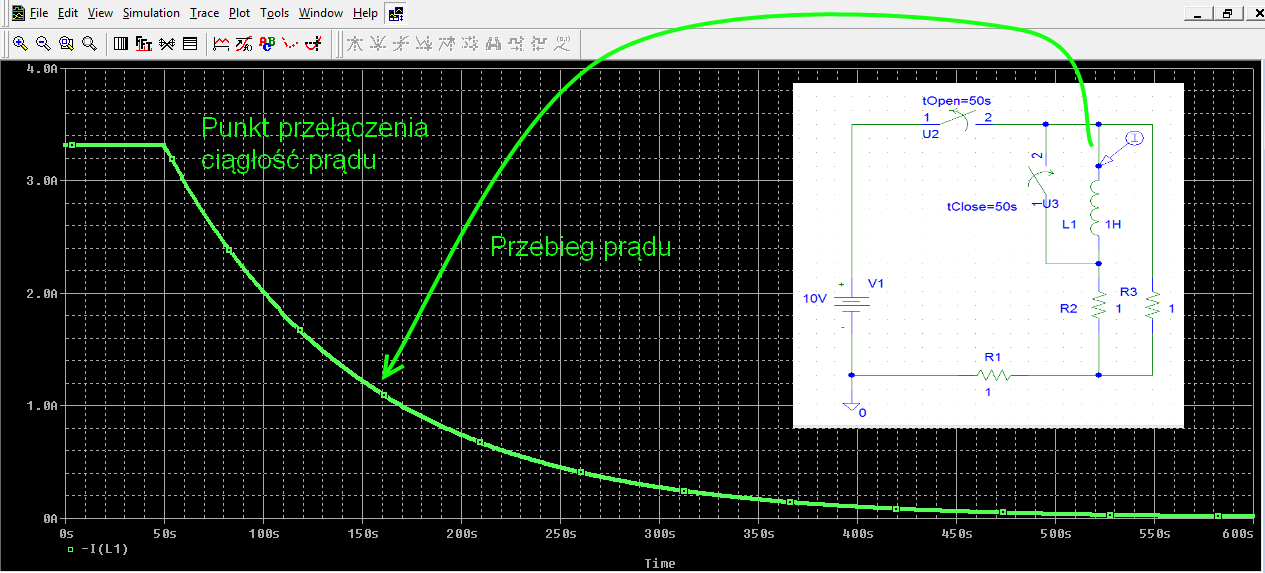Minimize the child plot window

click(x=1198, y=13)
